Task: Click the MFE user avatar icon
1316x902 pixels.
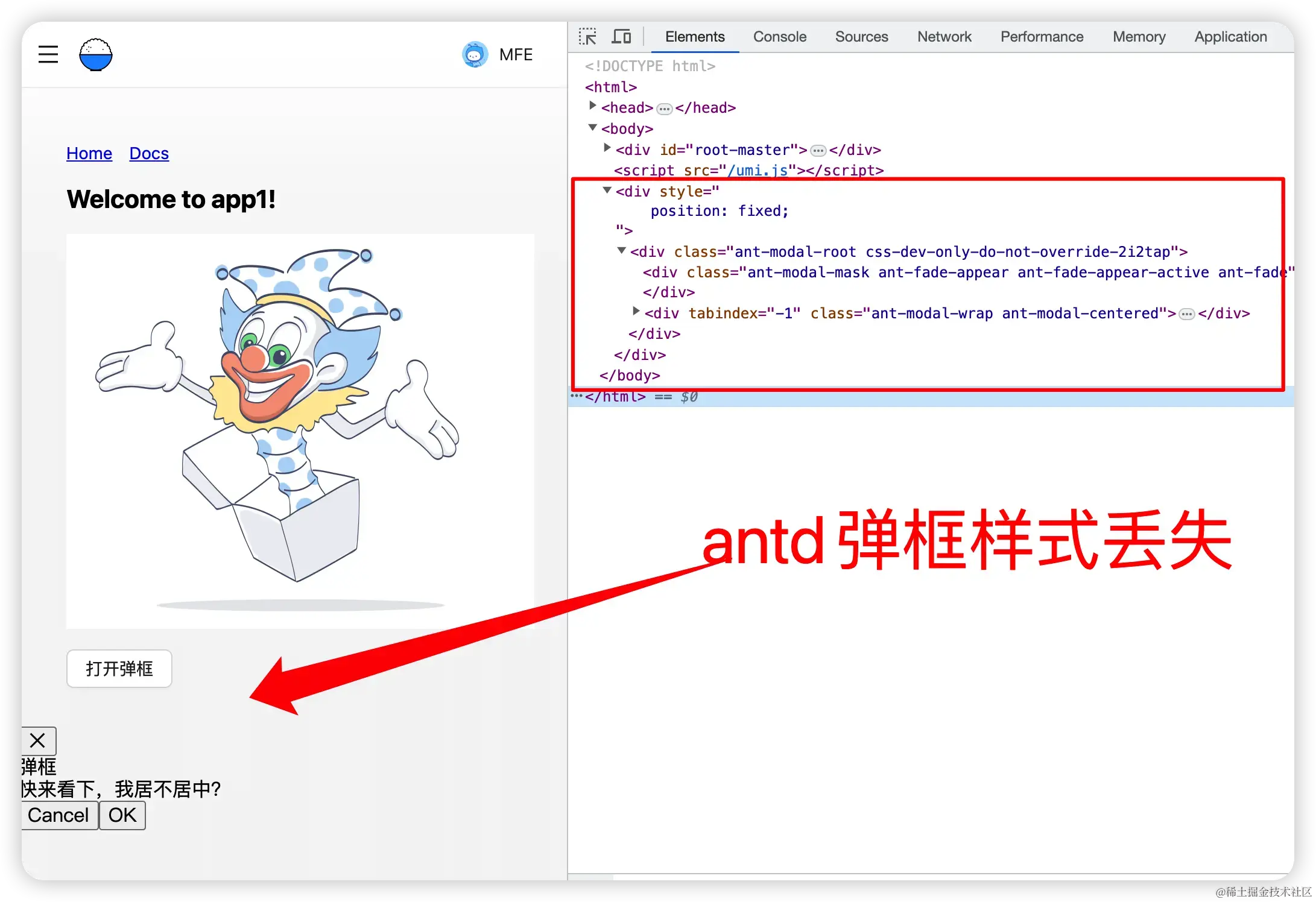Action: tap(475, 55)
